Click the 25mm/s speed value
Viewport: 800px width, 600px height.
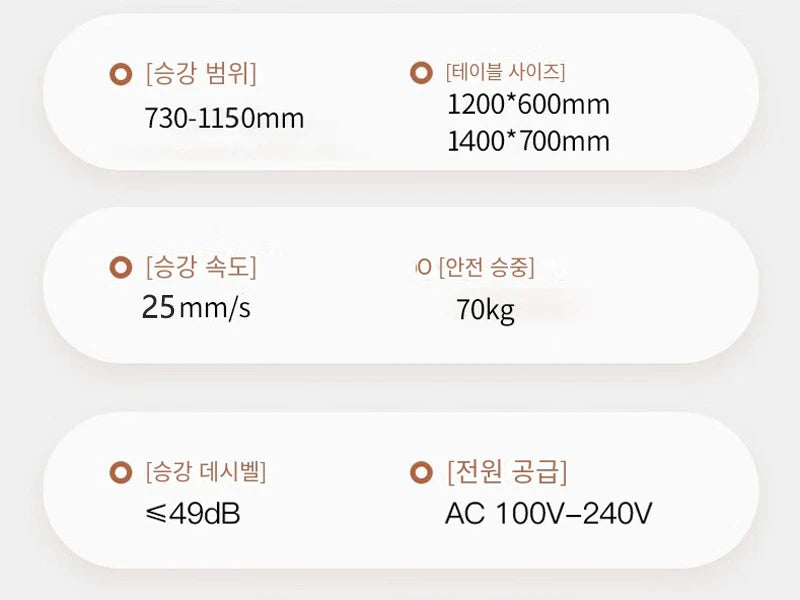coord(196,308)
